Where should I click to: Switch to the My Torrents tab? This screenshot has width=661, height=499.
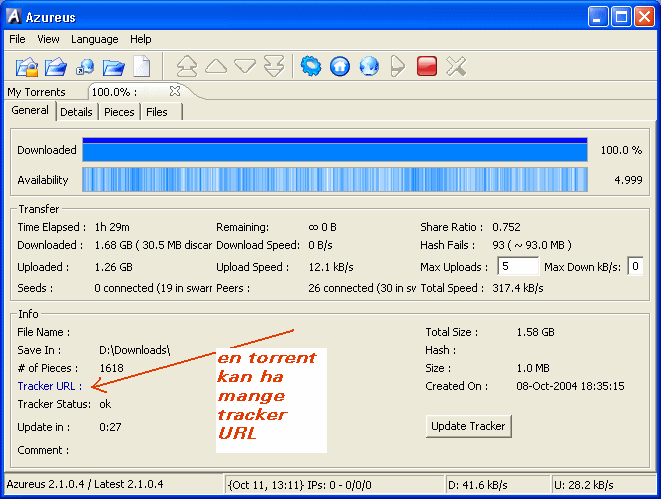coord(36,92)
